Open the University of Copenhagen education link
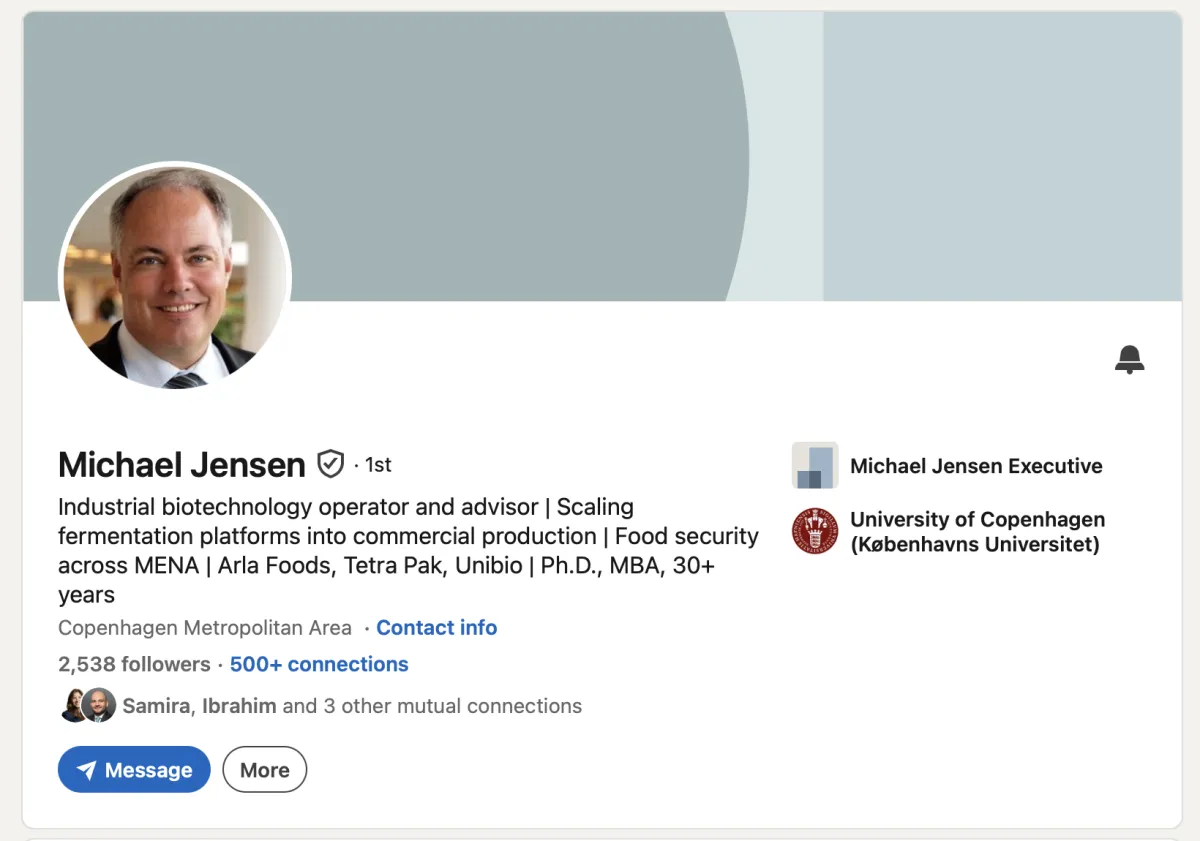The image size is (1200, 841). click(977, 532)
